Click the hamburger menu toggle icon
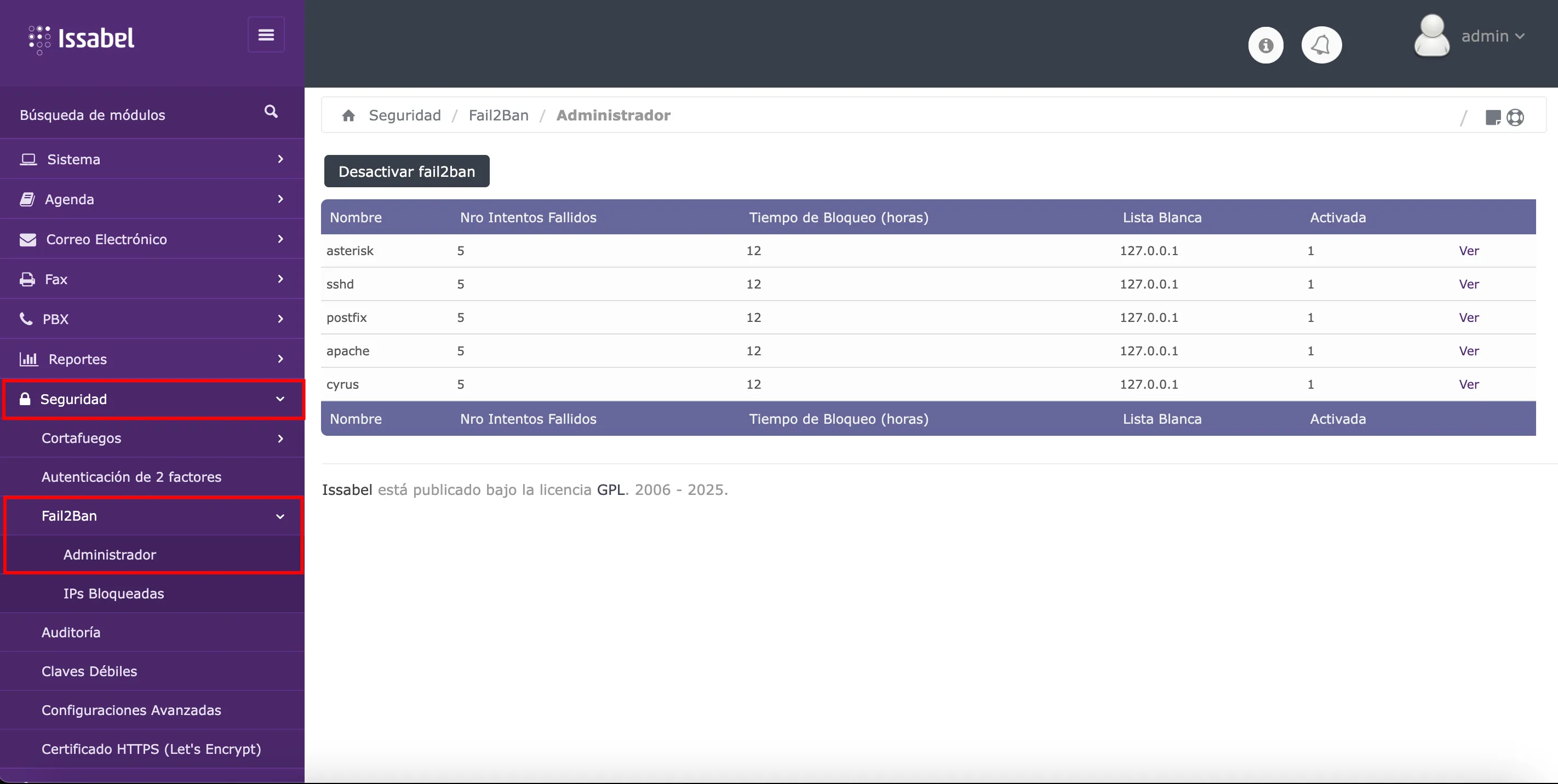Image resolution: width=1558 pixels, height=784 pixels. 266,35
